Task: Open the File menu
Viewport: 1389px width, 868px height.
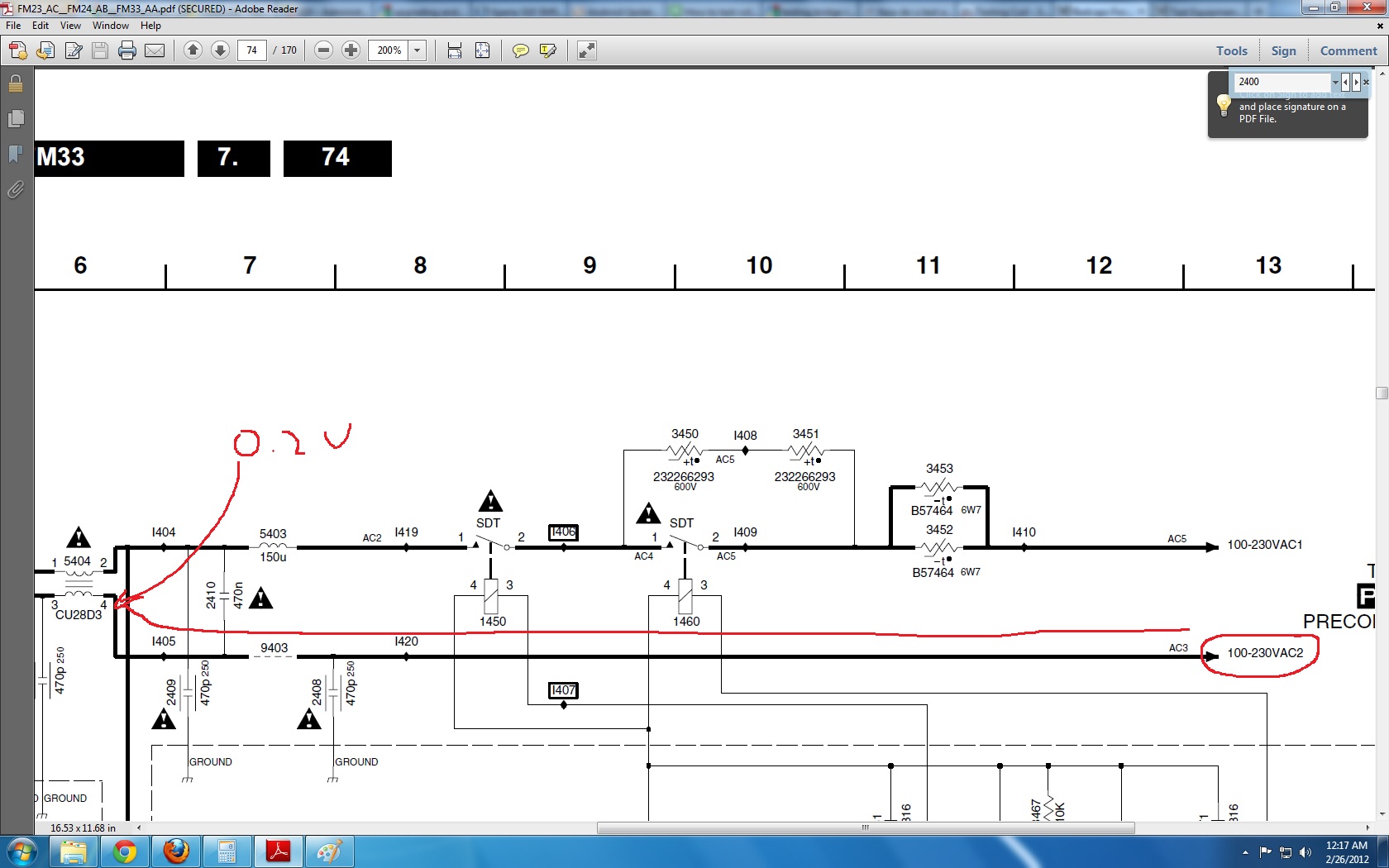Action: 13,26
